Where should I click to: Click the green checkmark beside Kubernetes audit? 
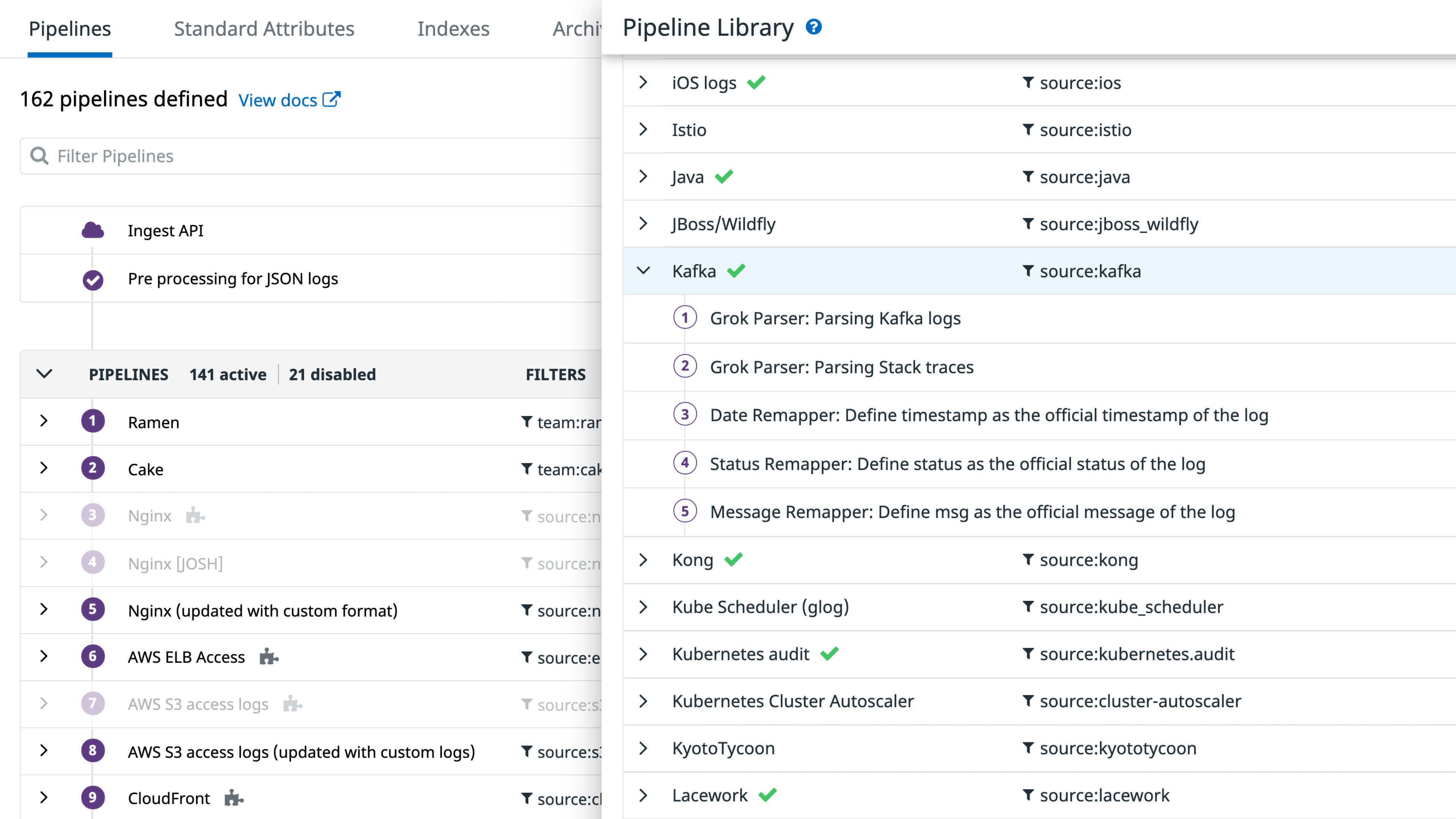click(829, 654)
